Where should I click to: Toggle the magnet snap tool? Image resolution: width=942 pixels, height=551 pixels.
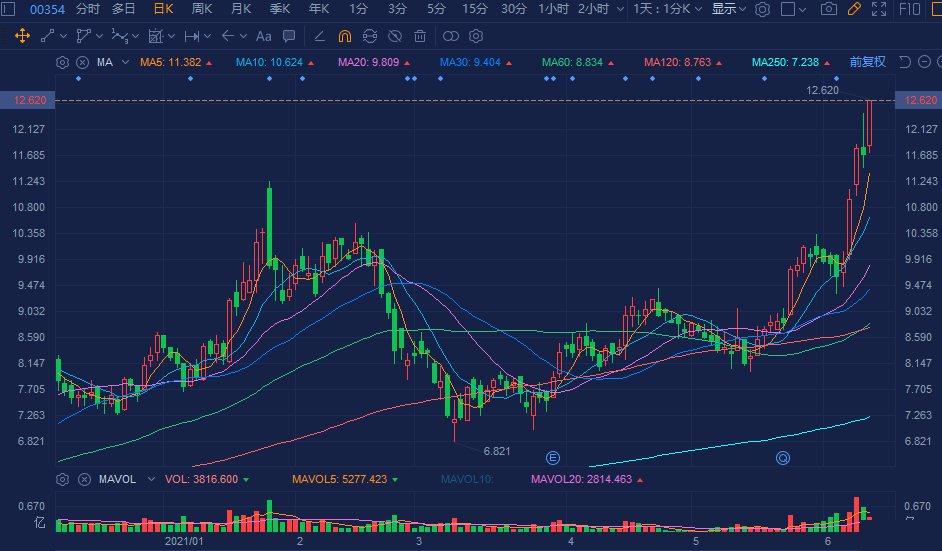tap(345, 36)
